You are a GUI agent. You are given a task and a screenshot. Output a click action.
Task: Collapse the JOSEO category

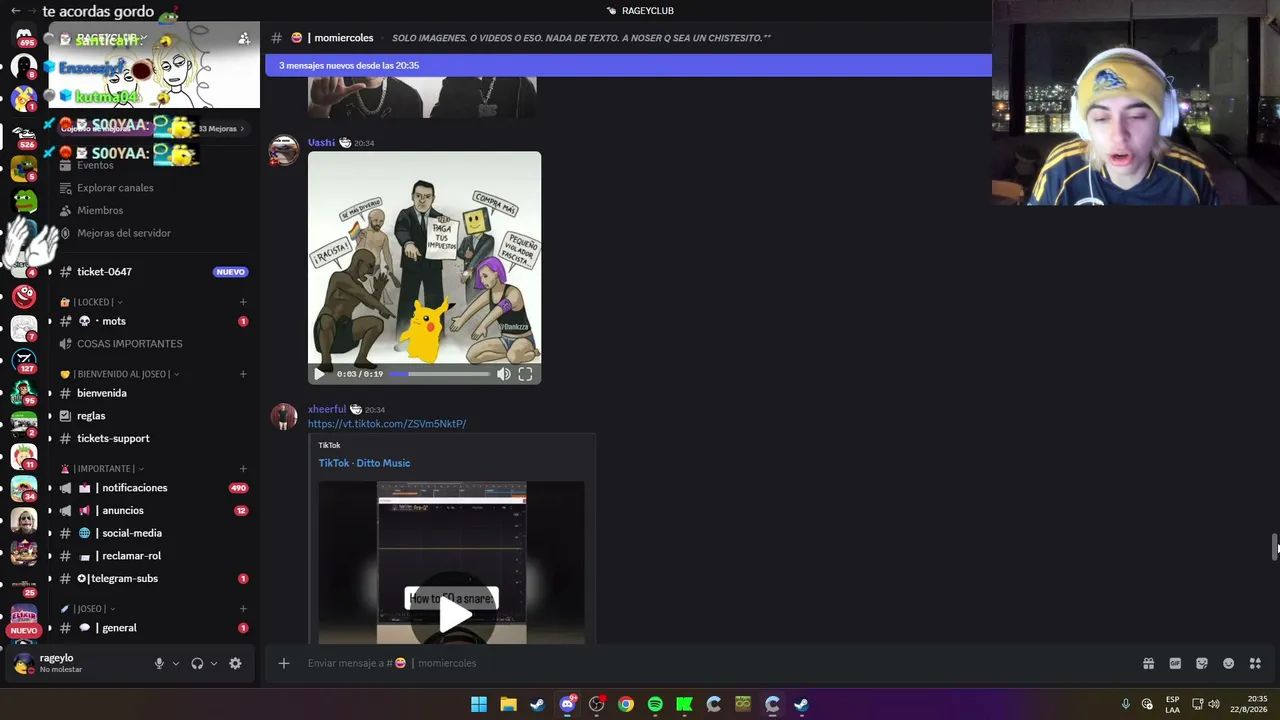tap(88, 609)
